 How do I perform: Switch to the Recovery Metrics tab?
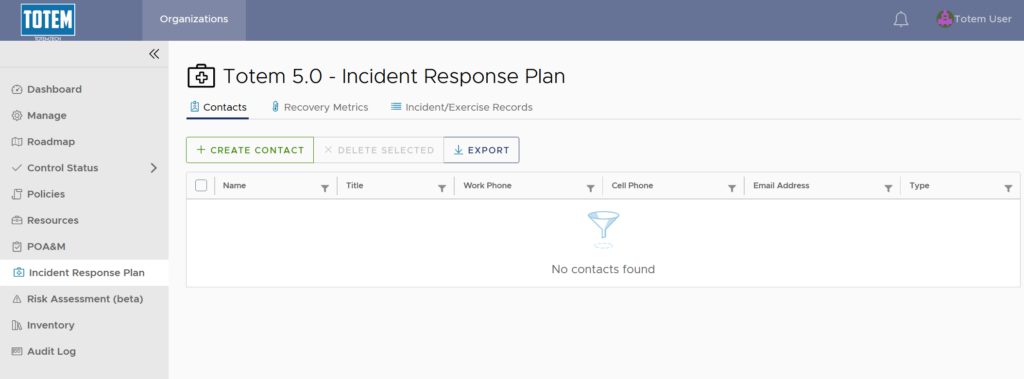click(319, 107)
